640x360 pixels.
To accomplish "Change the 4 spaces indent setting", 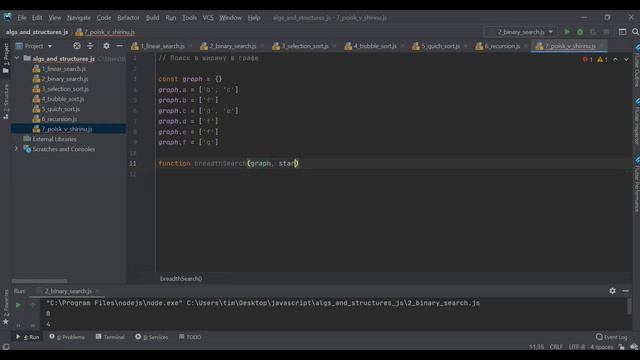I will coord(602,347).
